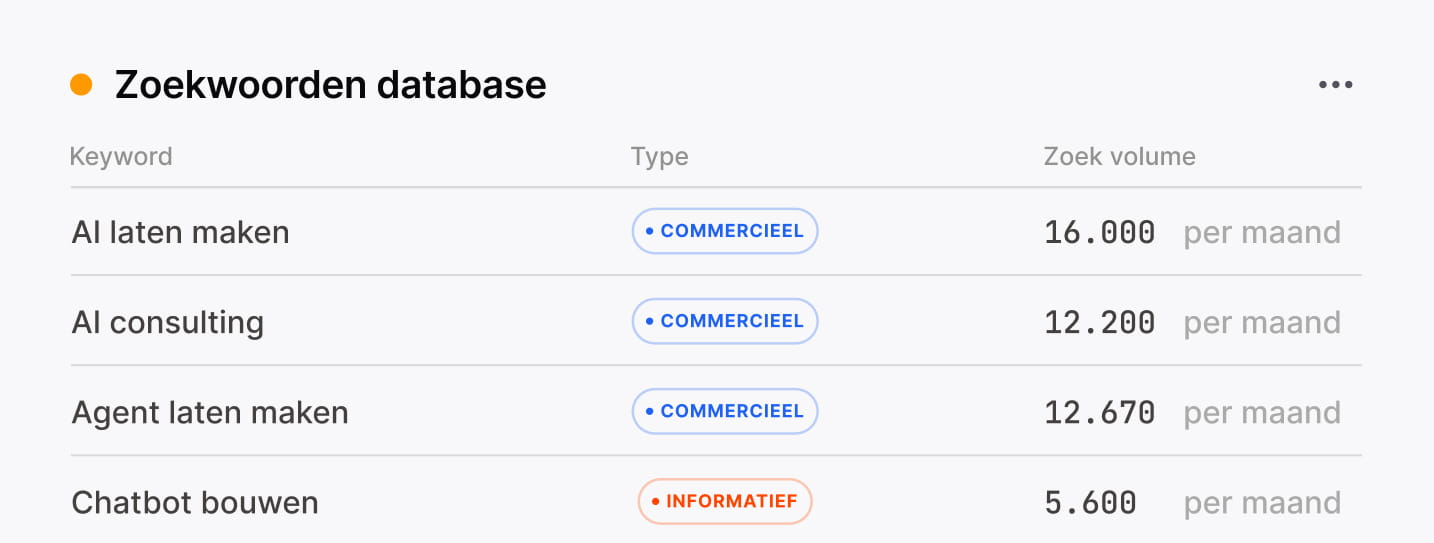Sort by the Keyword column header
Image resolution: width=1434 pixels, height=543 pixels.
click(121, 157)
